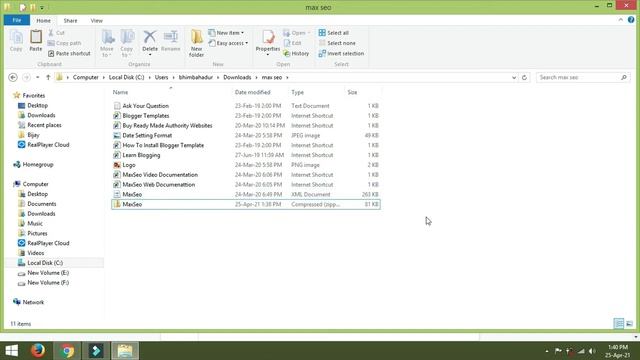Switch to large thumbnails view icon
Screen dimensions: 640x360
(629, 324)
